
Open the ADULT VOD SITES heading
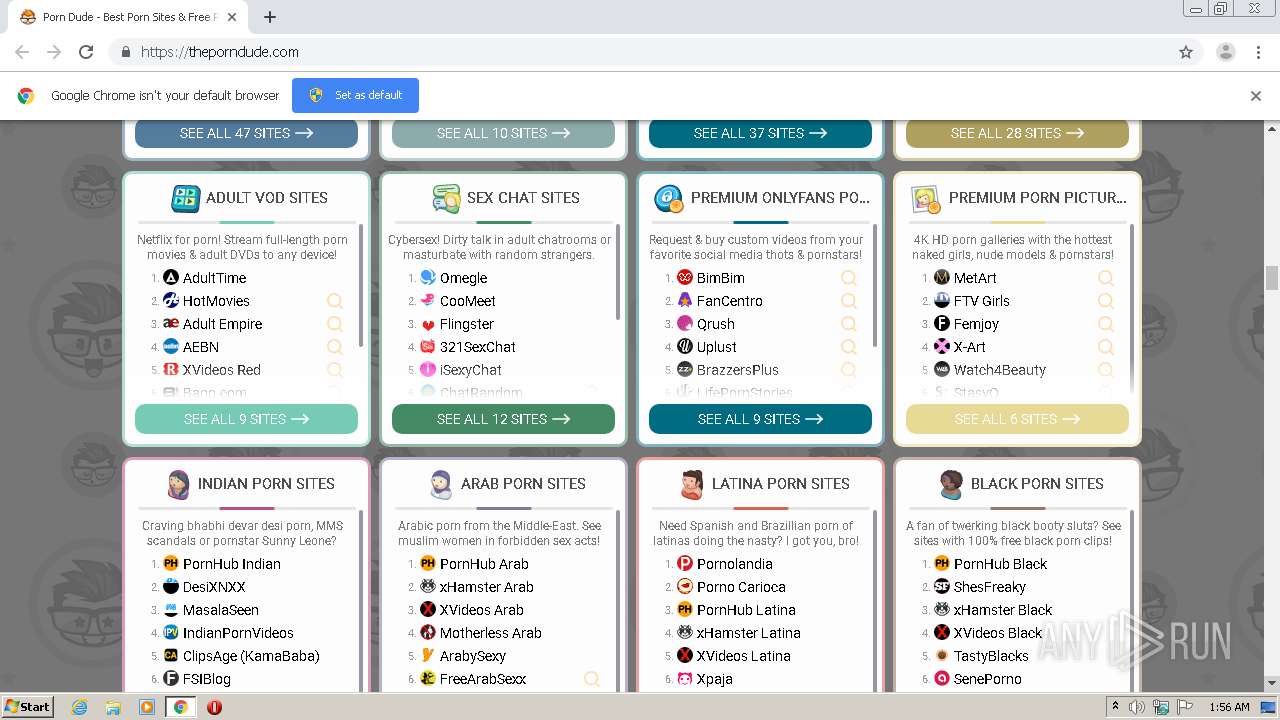267,198
